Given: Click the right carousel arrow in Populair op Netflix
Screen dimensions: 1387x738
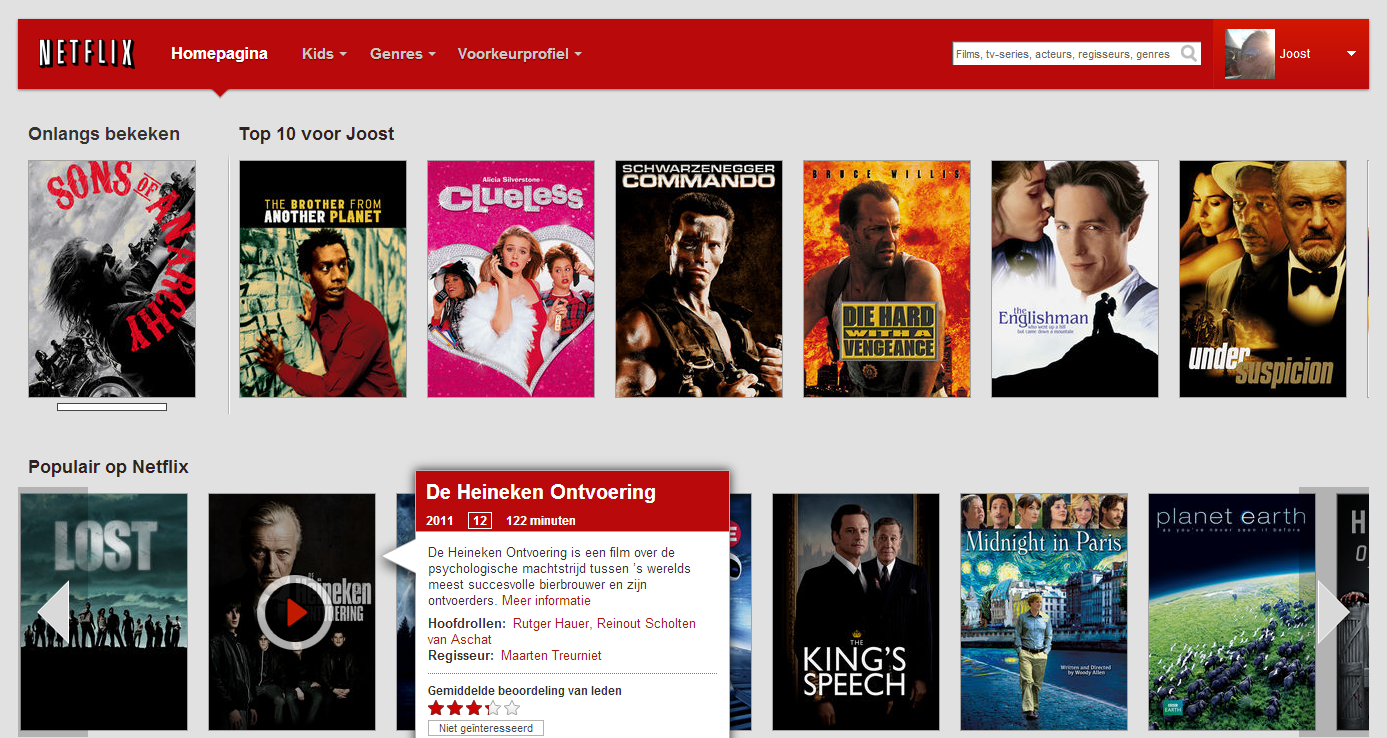Looking at the screenshot, I should click(1334, 611).
